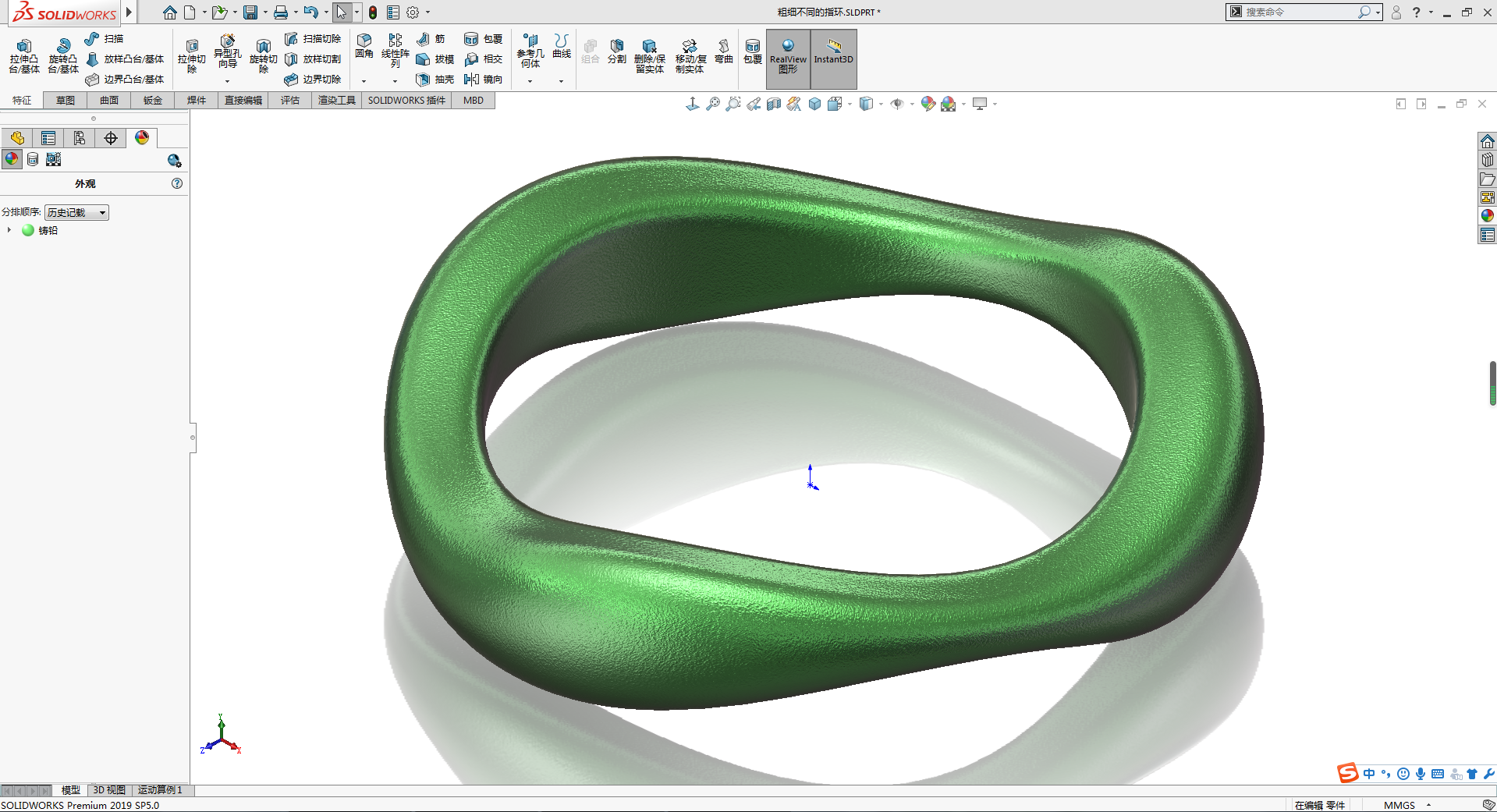Click the Split (分割) tool
The image size is (1497, 812).
[617, 51]
